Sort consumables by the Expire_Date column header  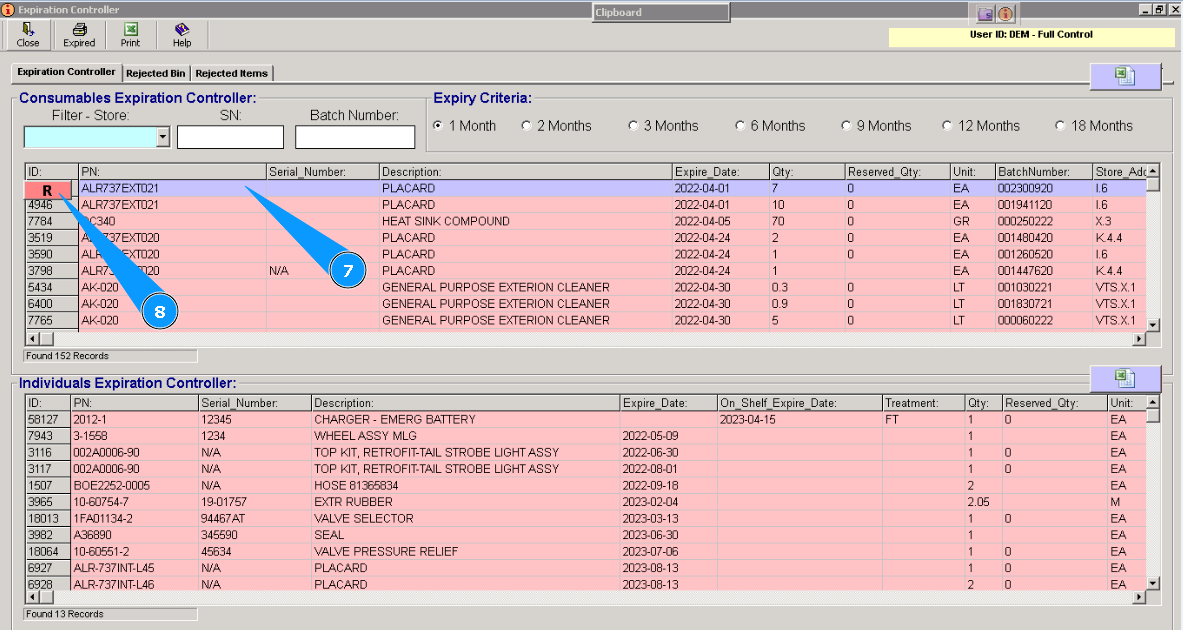719,172
